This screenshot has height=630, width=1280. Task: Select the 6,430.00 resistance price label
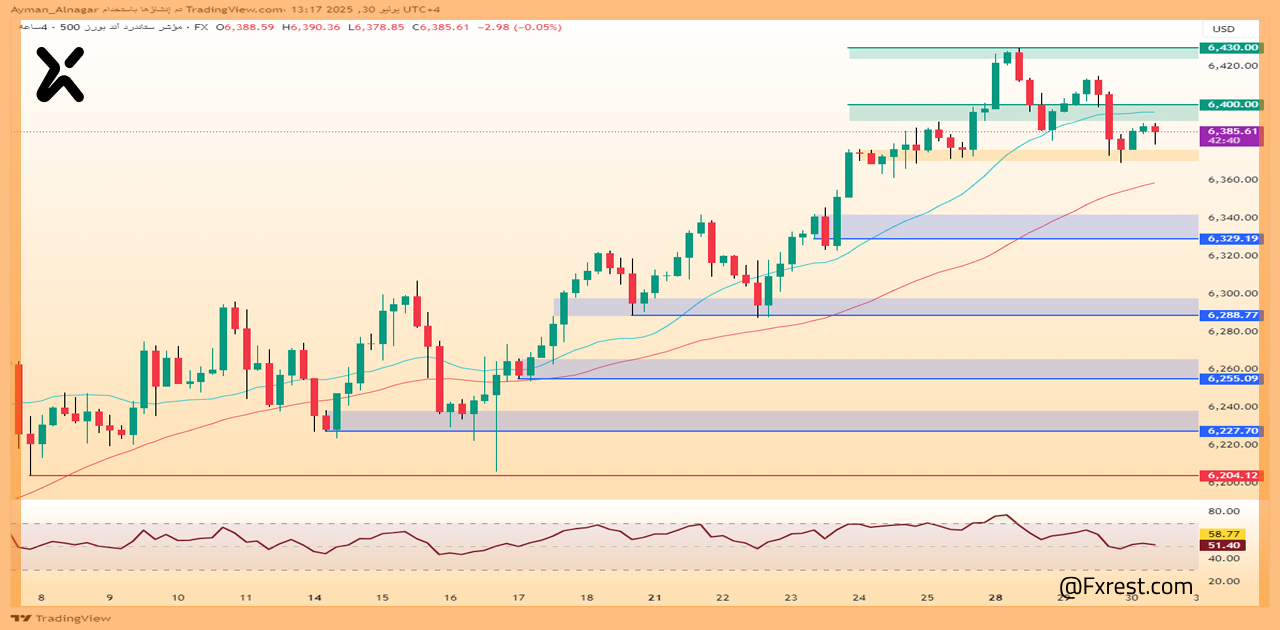1231,47
